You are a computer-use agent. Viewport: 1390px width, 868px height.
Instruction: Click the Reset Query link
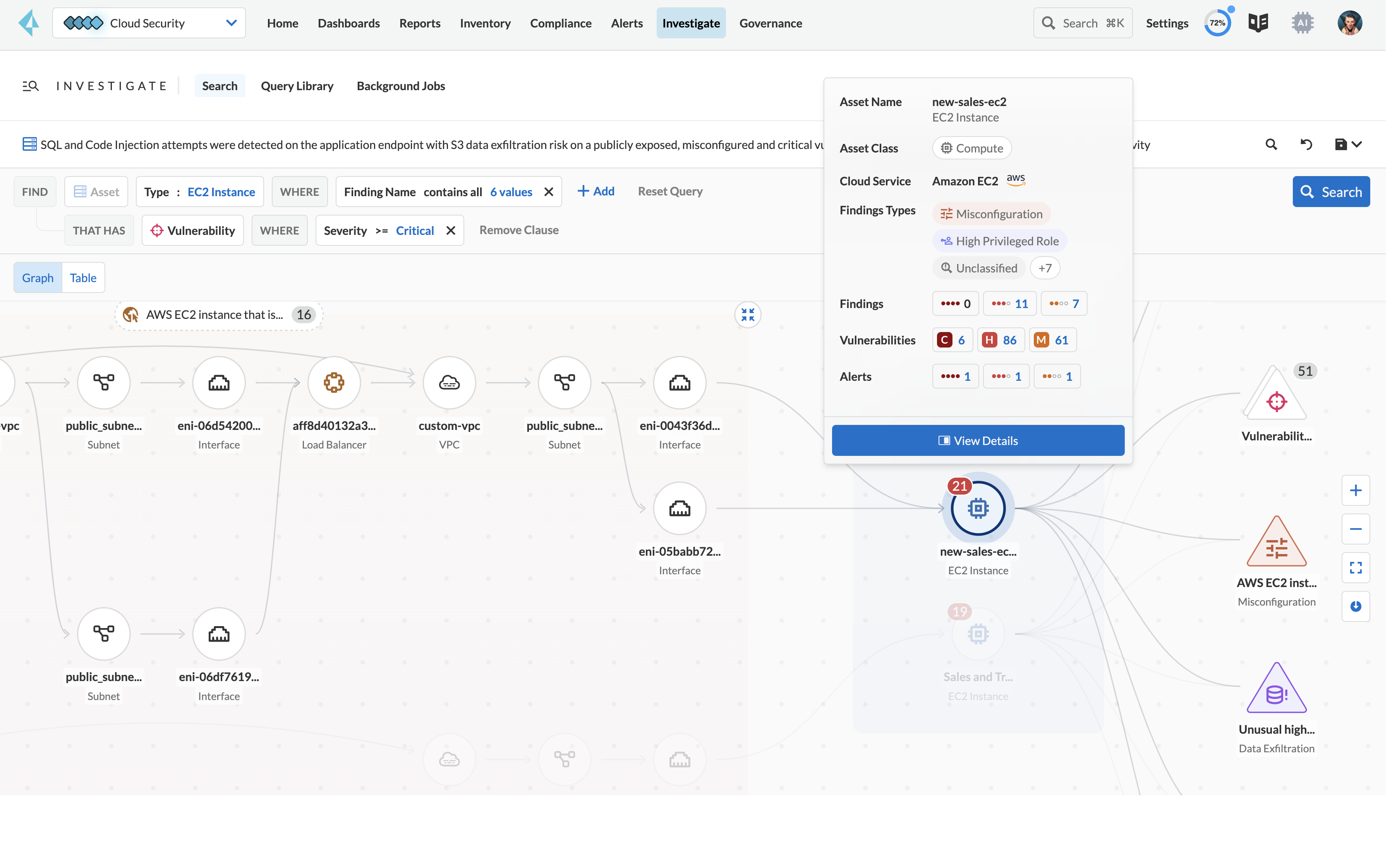pyautogui.click(x=670, y=191)
